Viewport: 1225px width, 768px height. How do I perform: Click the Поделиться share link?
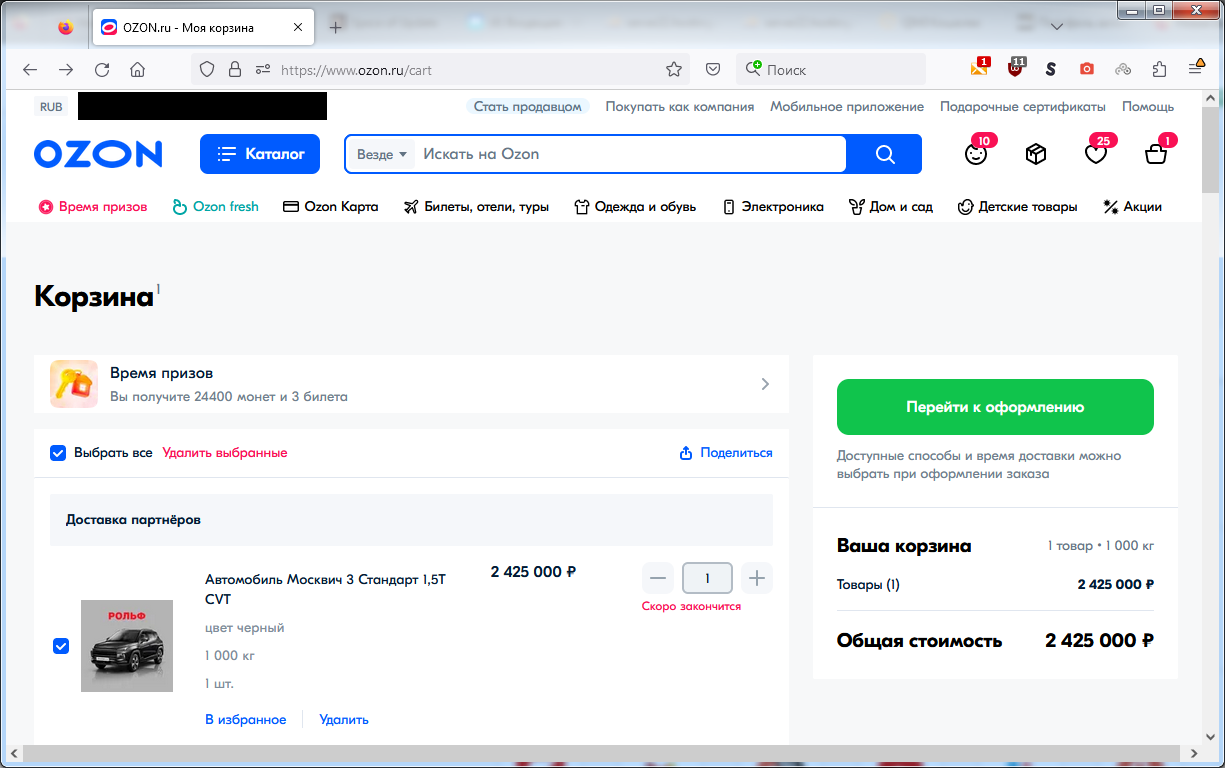click(x=726, y=453)
